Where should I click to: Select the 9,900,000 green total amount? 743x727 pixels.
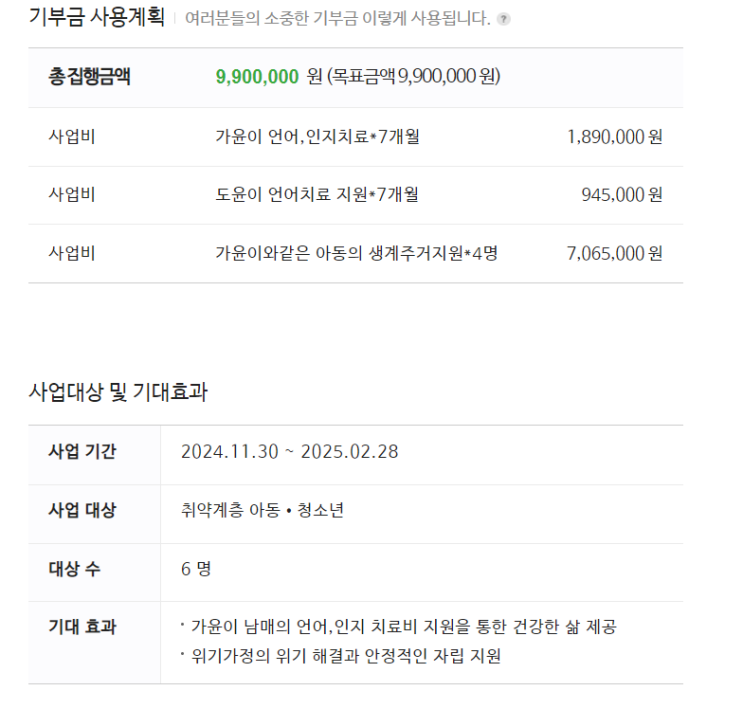257,77
